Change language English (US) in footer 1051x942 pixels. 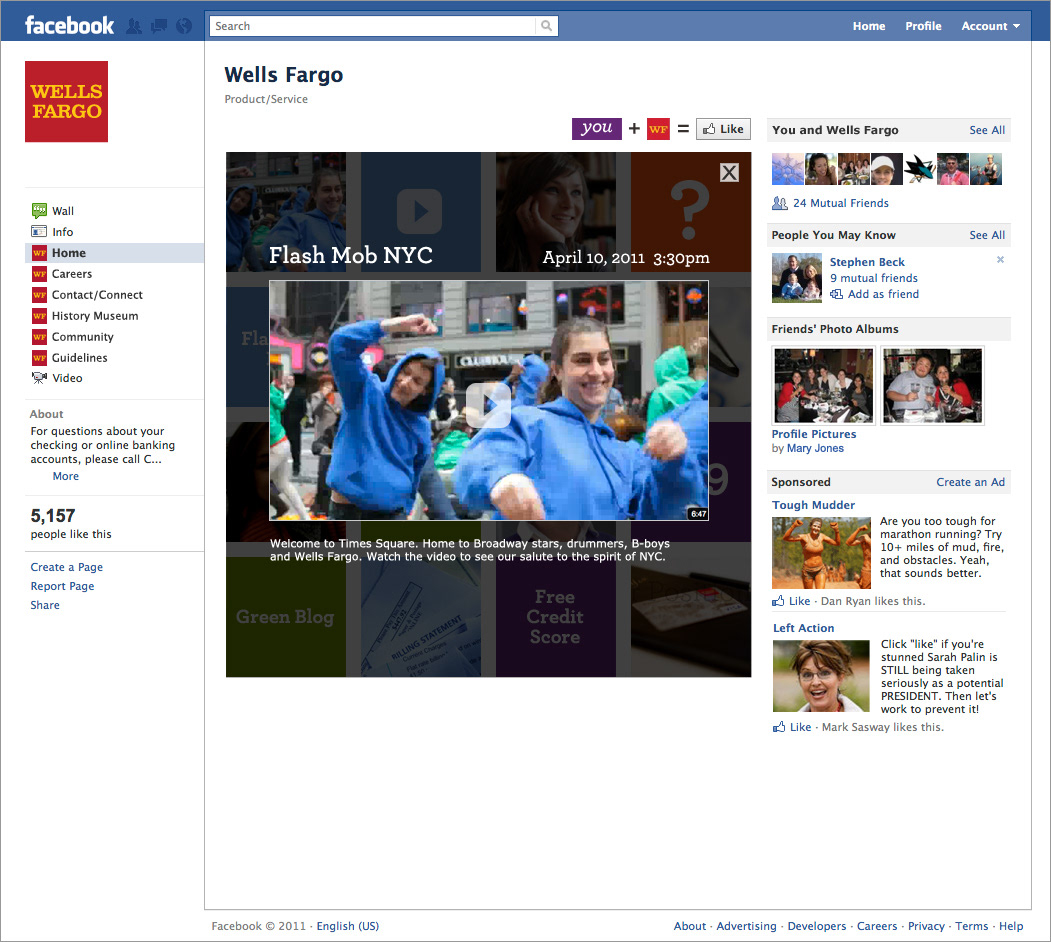pyautogui.click(x=347, y=926)
